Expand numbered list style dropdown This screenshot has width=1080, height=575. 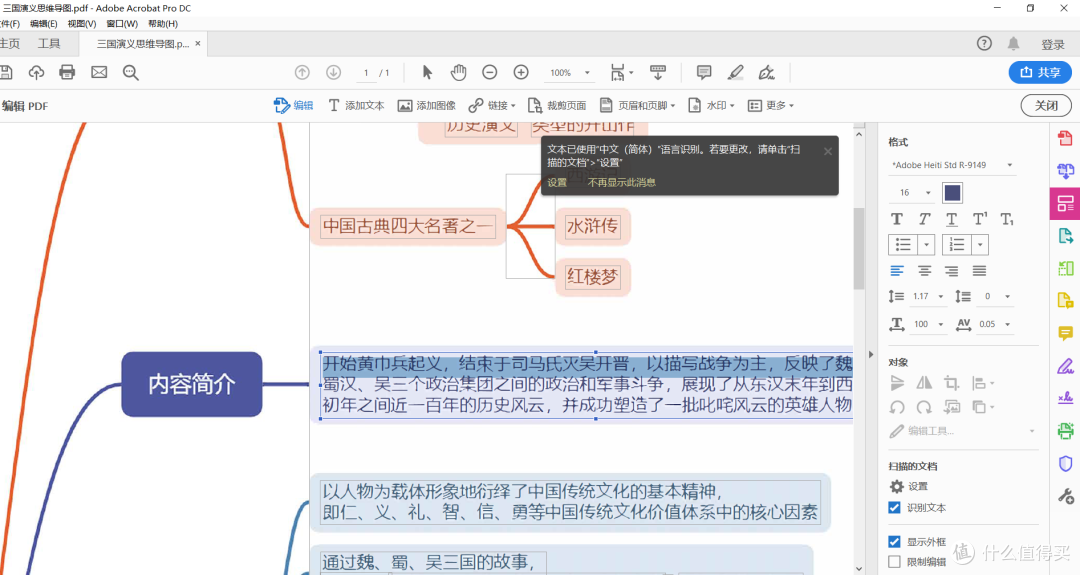click(x=980, y=244)
